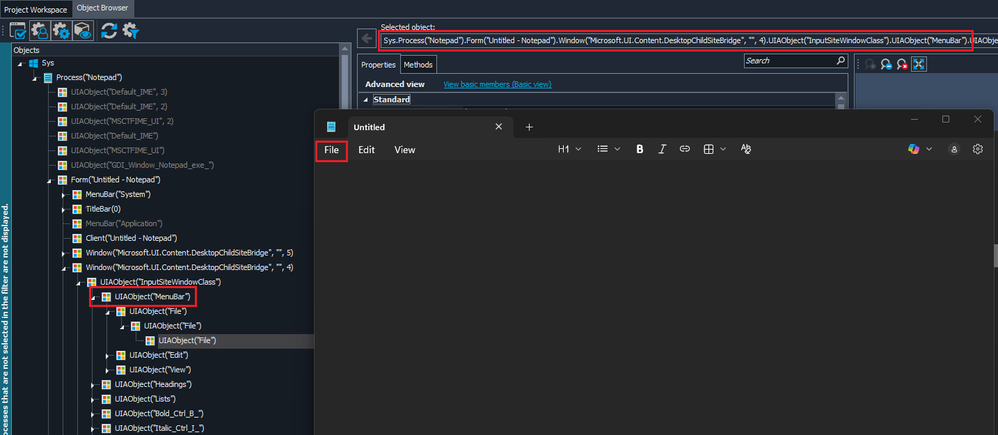Click the Objects tree scrollbar up arrow
Viewport: 998px width, 435px height.
click(x=345, y=48)
